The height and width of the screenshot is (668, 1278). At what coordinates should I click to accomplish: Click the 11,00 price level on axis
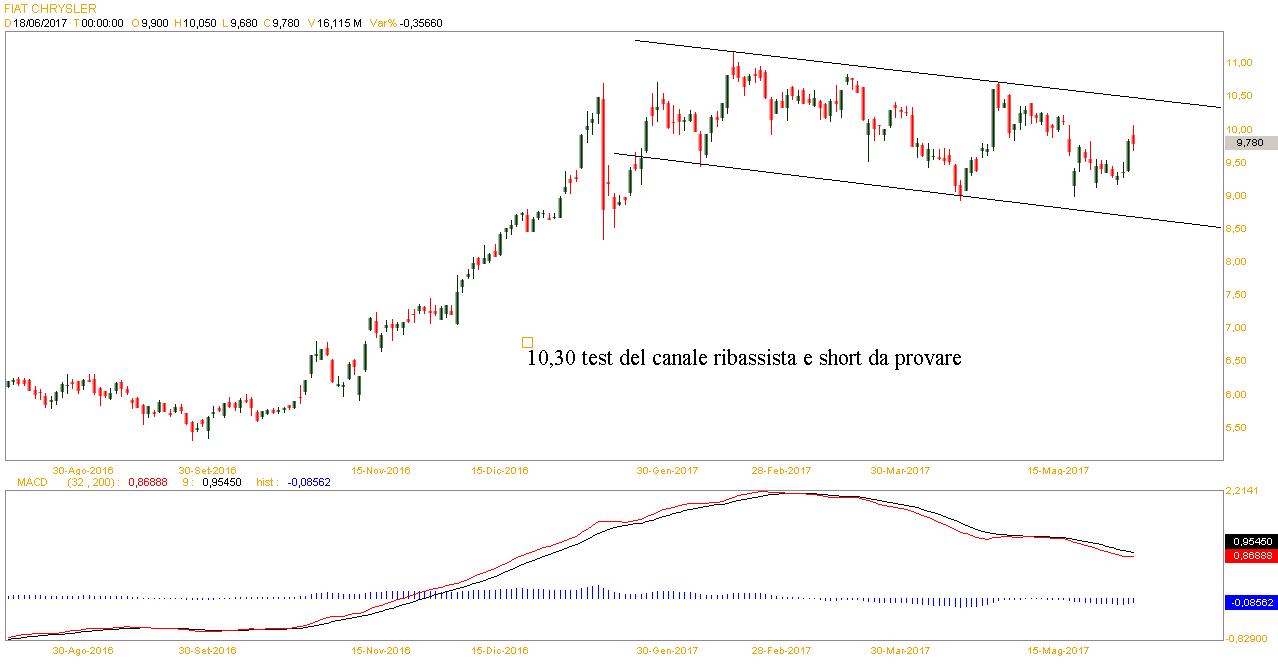(x=1239, y=63)
